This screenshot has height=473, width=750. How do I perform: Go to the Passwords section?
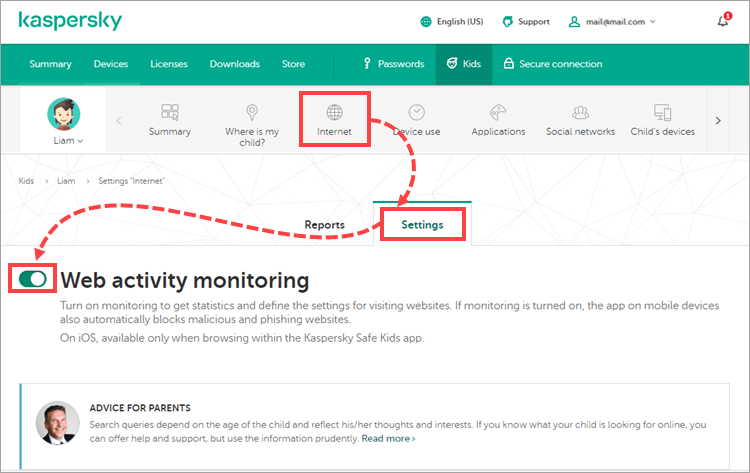pyautogui.click(x=392, y=64)
